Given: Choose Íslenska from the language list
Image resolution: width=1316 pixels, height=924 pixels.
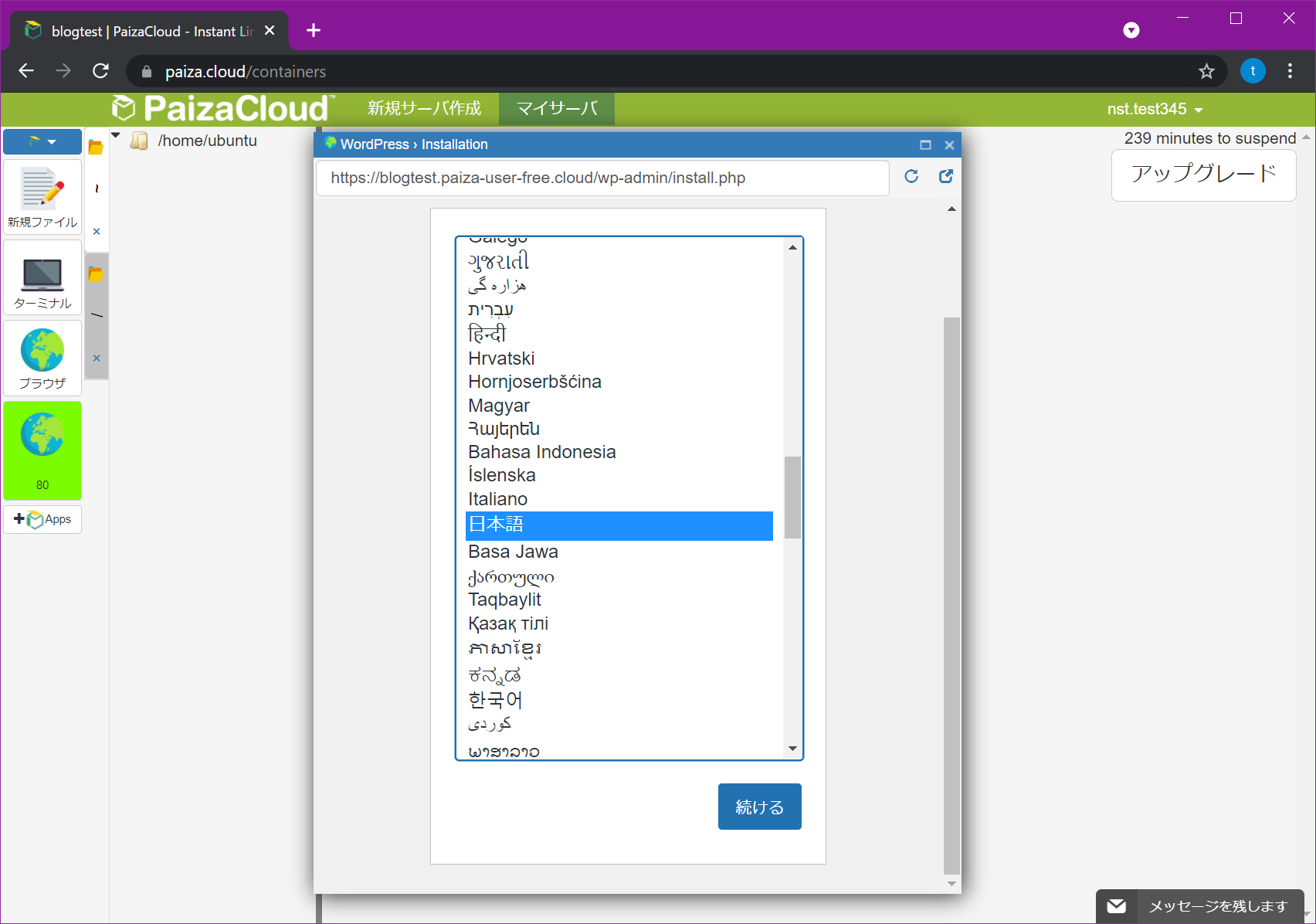Looking at the screenshot, I should coord(619,475).
